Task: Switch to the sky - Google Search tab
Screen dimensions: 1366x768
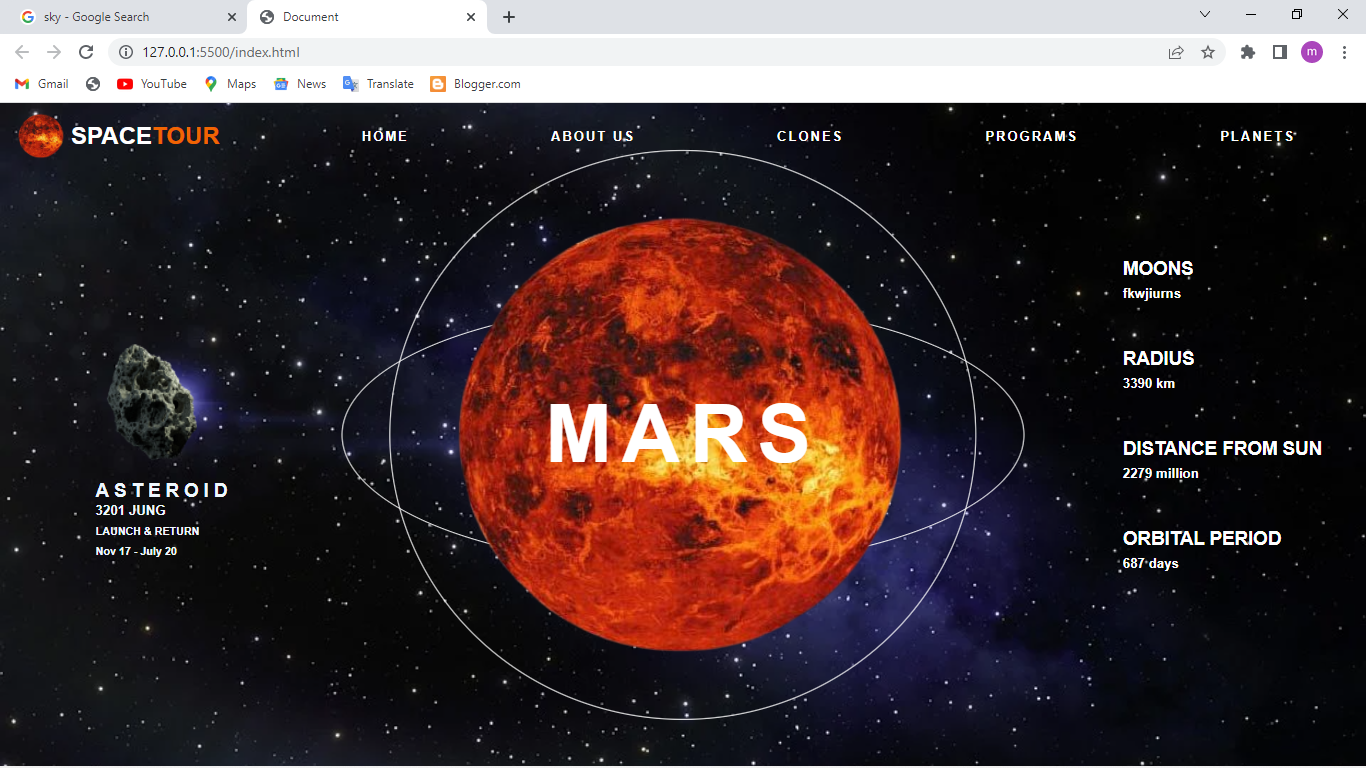Action: (122, 17)
